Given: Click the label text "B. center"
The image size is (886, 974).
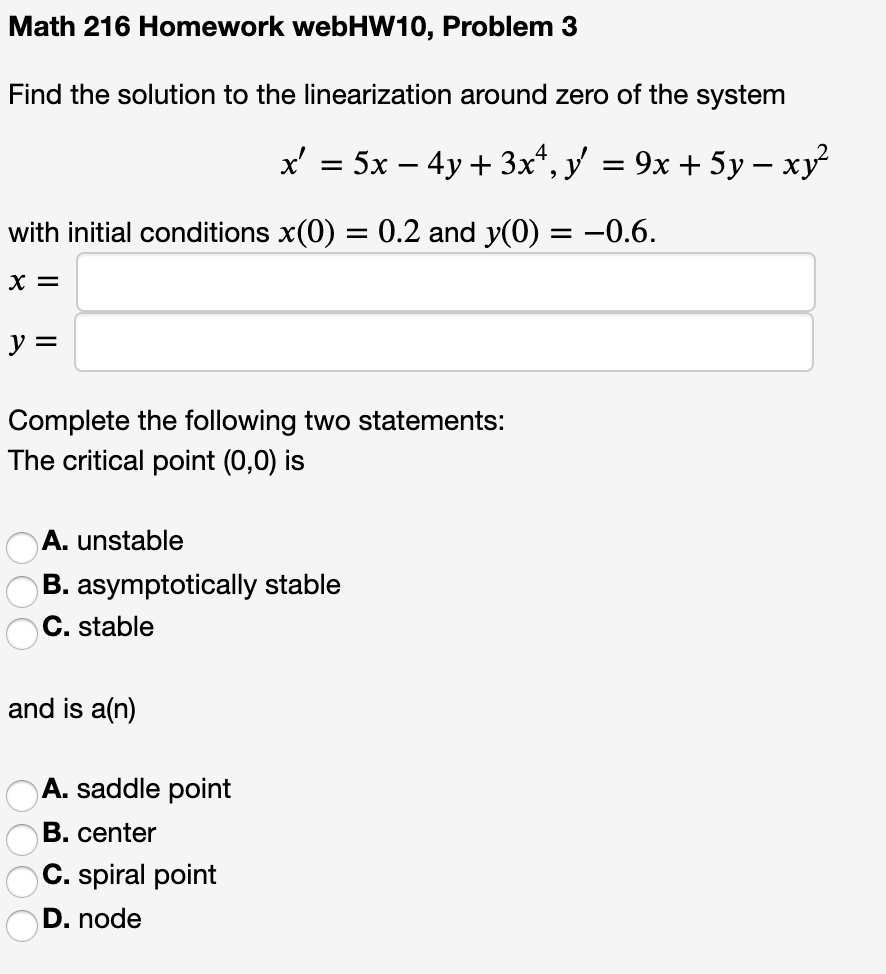Looking at the screenshot, I should coord(99,832).
